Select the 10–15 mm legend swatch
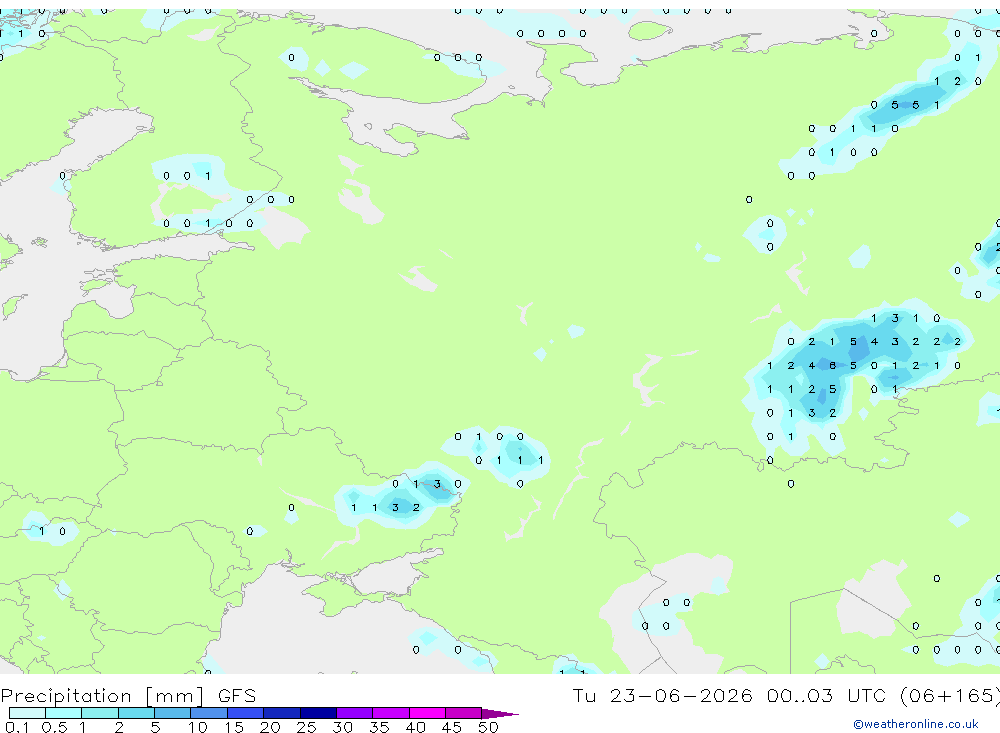The width and height of the screenshot is (1000, 733). tap(209, 713)
